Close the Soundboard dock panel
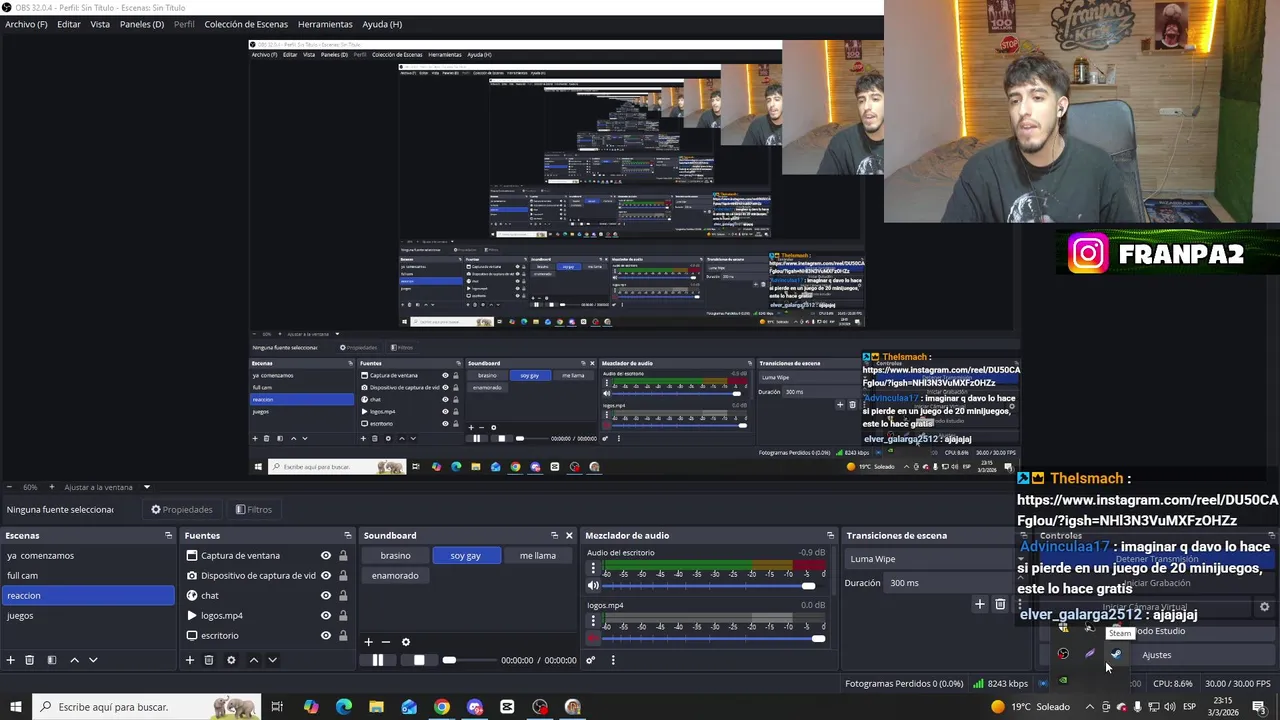This screenshot has height=720, width=1280. click(x=570, y=536)
